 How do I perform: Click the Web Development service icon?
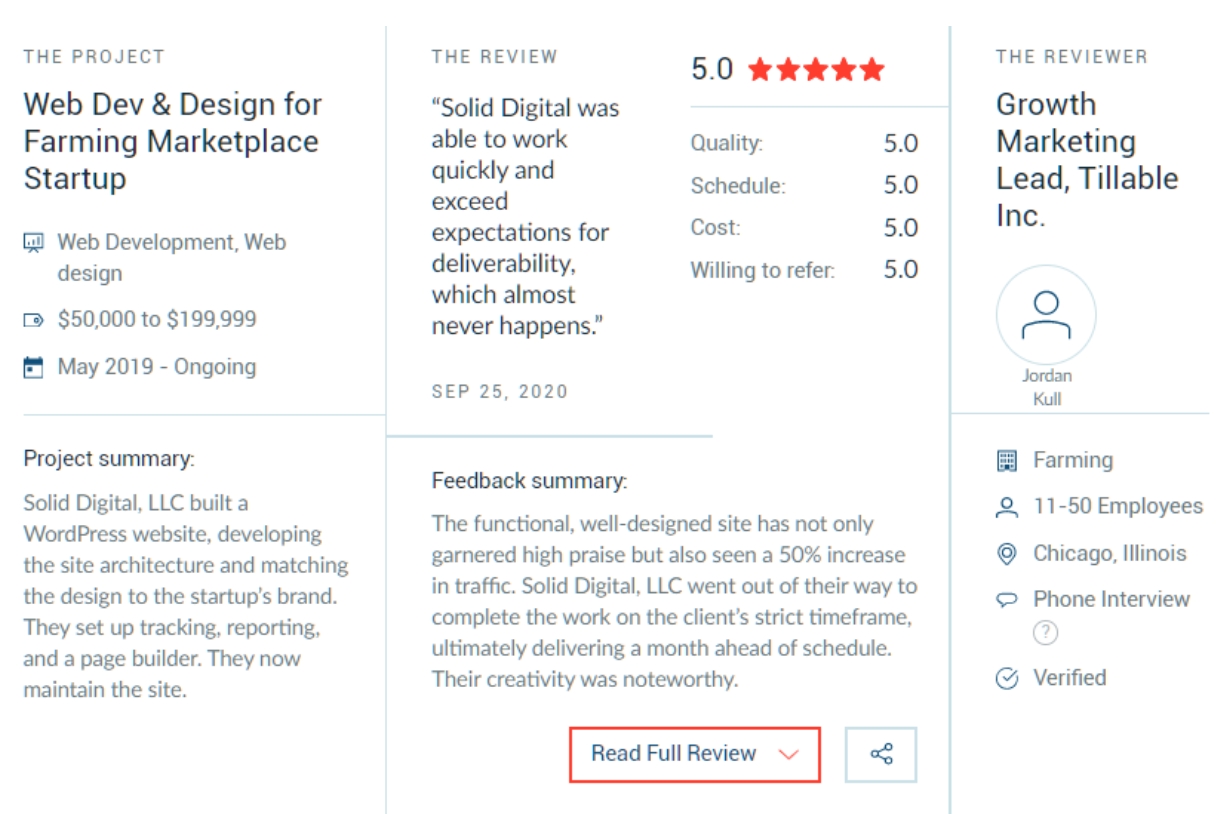(x=34, y=242)
